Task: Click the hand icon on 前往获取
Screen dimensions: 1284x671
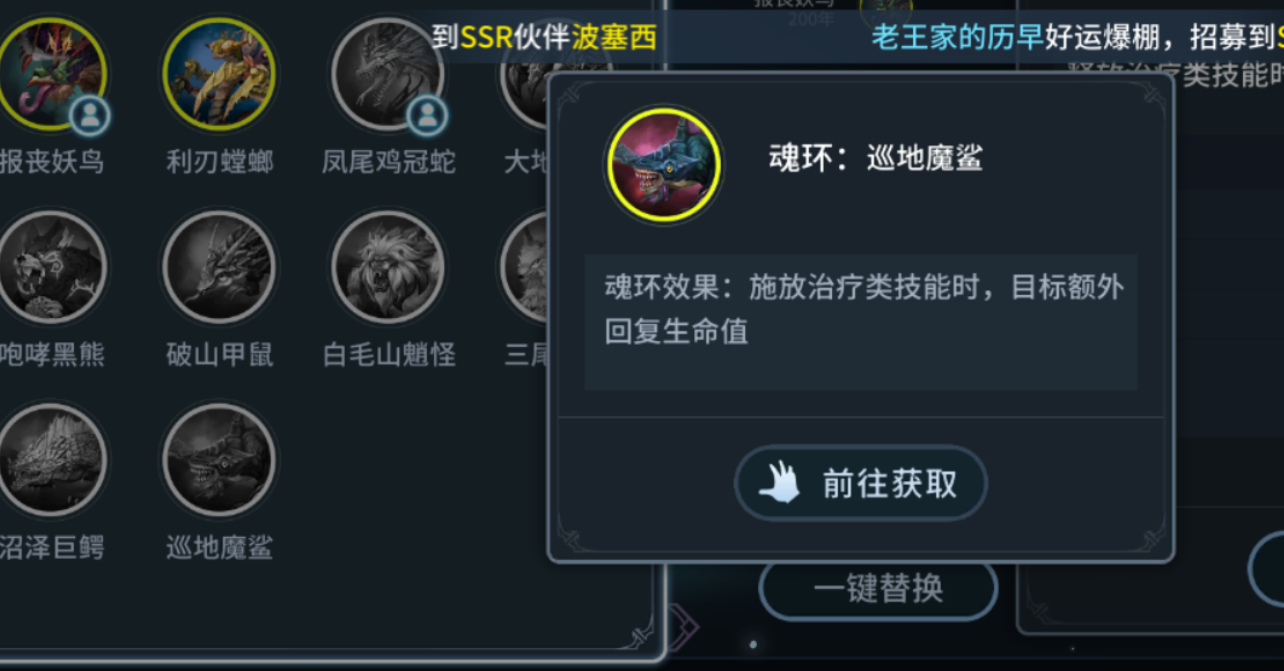Action: pos(779,484)
